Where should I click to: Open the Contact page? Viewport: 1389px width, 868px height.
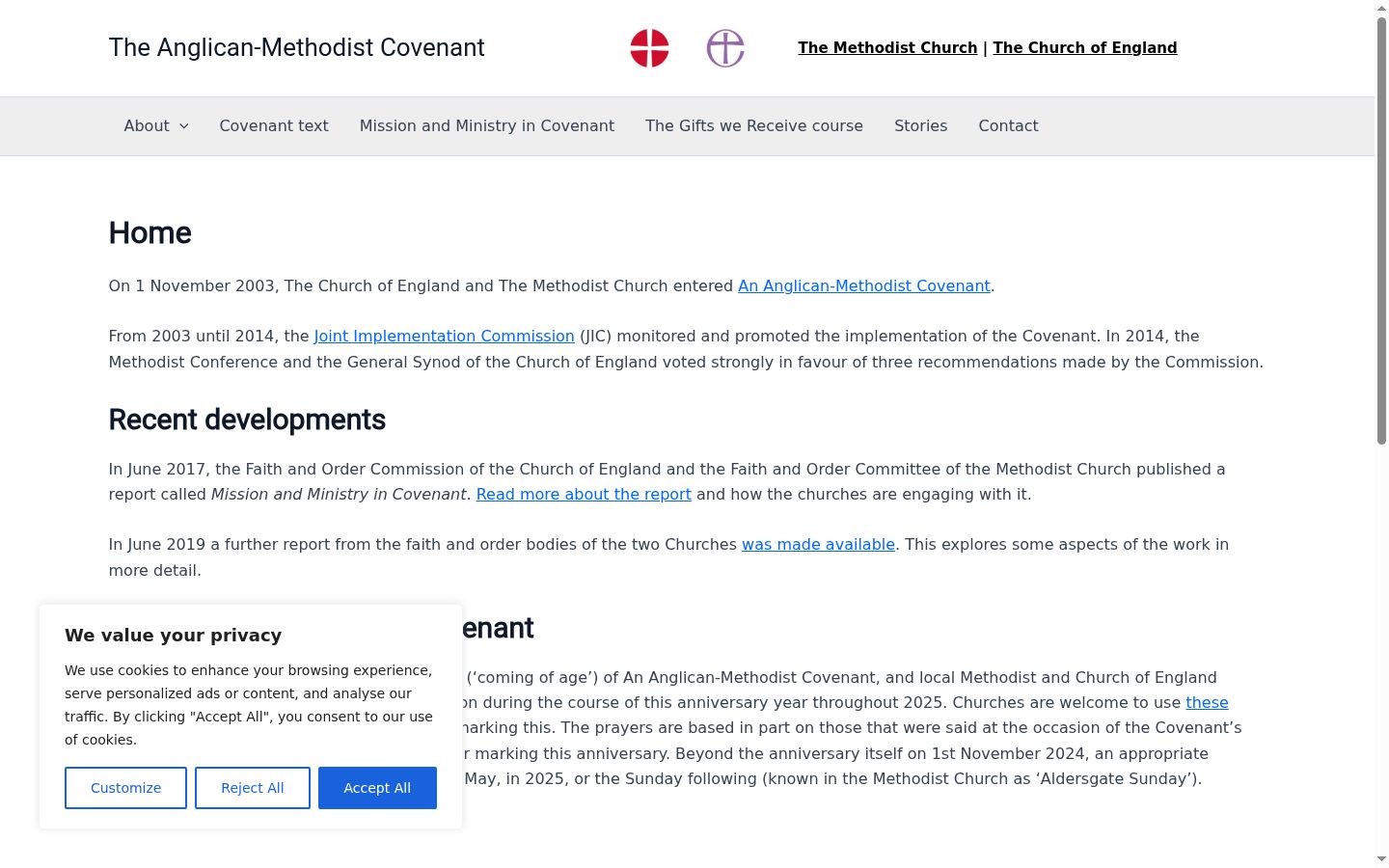1008,126
